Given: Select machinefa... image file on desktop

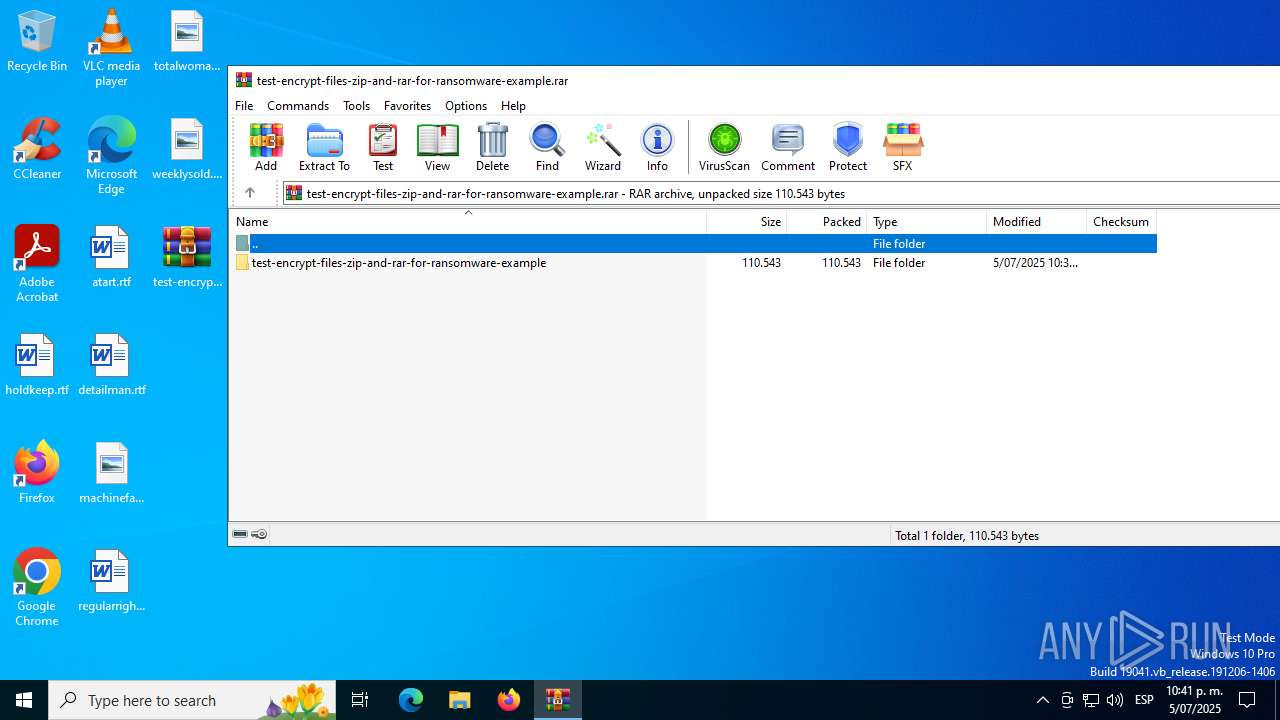Looking at the screenshot, I should [x=111, y=473].
